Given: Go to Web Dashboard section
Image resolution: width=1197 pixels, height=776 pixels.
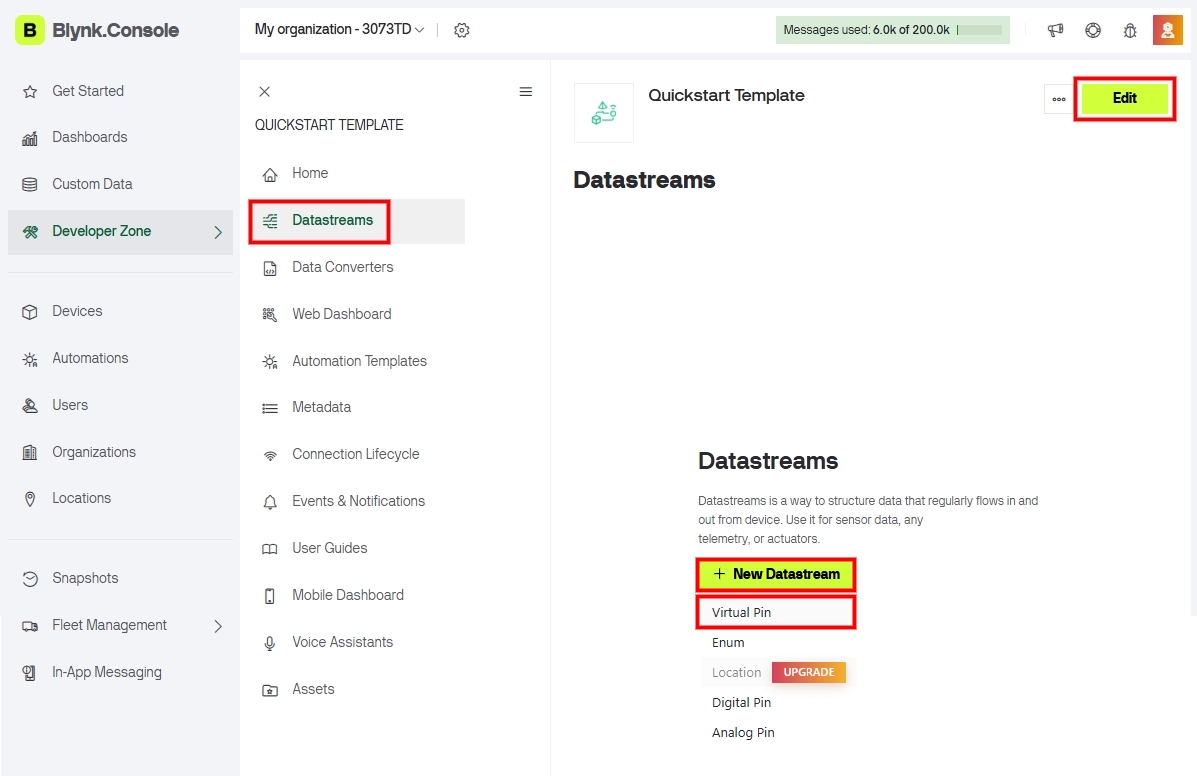Looking at the screenshot, I should coord(341,314).
